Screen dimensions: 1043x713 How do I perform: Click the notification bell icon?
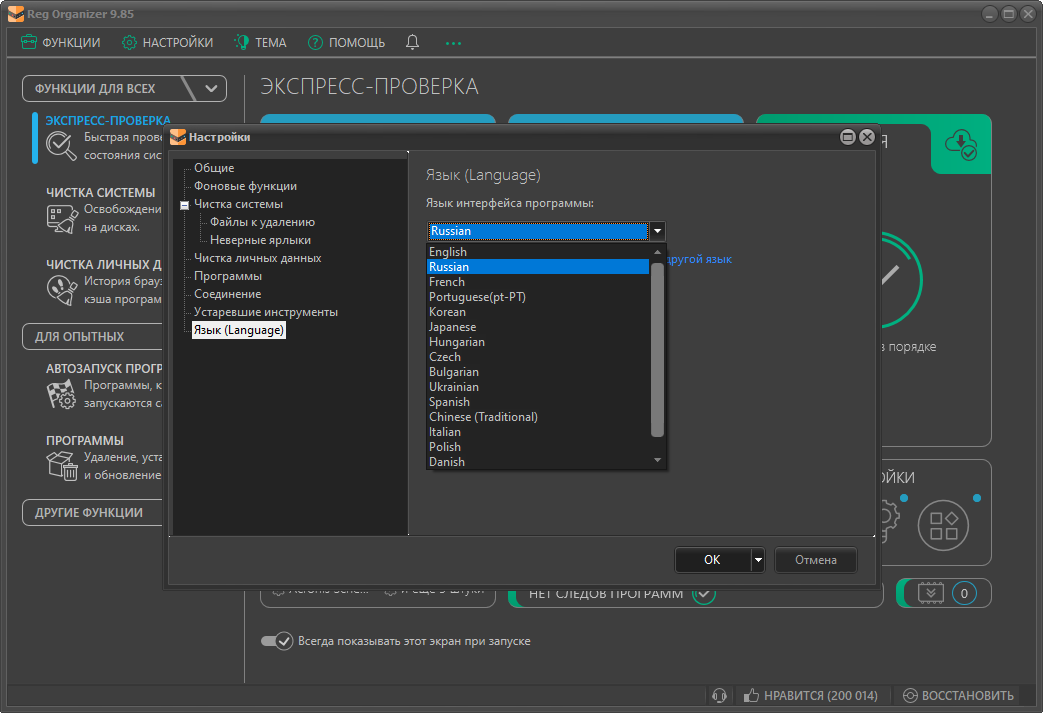coord(413,43)
